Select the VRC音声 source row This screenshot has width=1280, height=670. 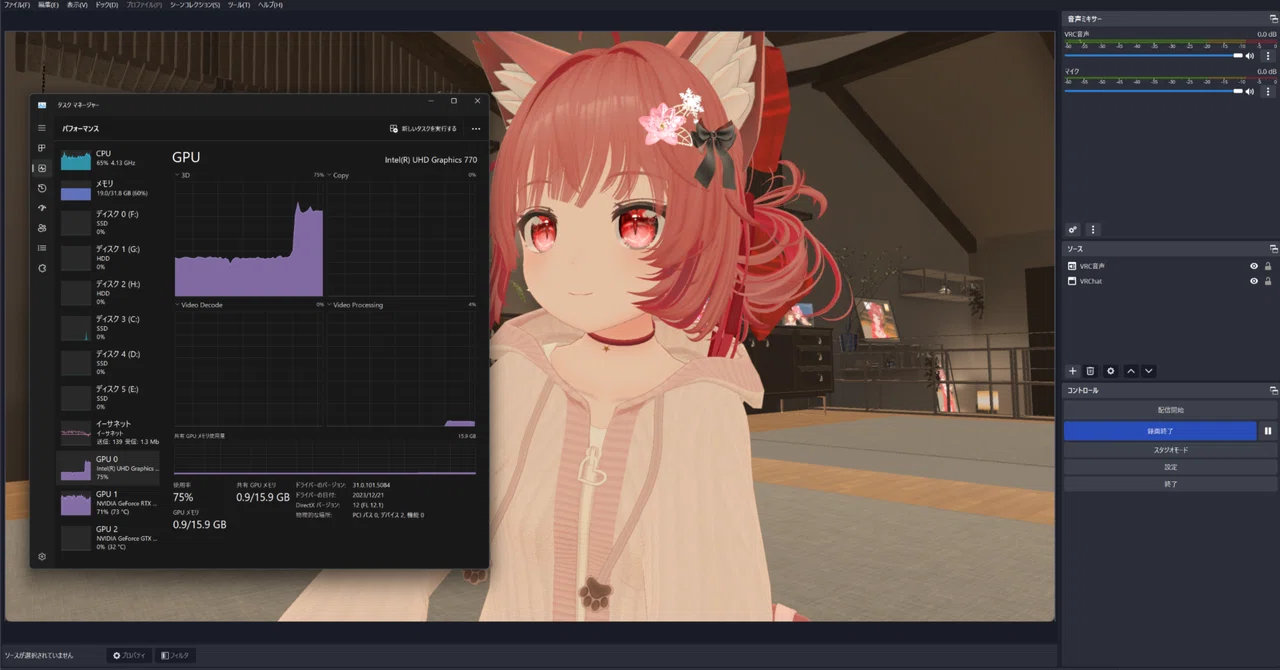[x=1170, y=266]
